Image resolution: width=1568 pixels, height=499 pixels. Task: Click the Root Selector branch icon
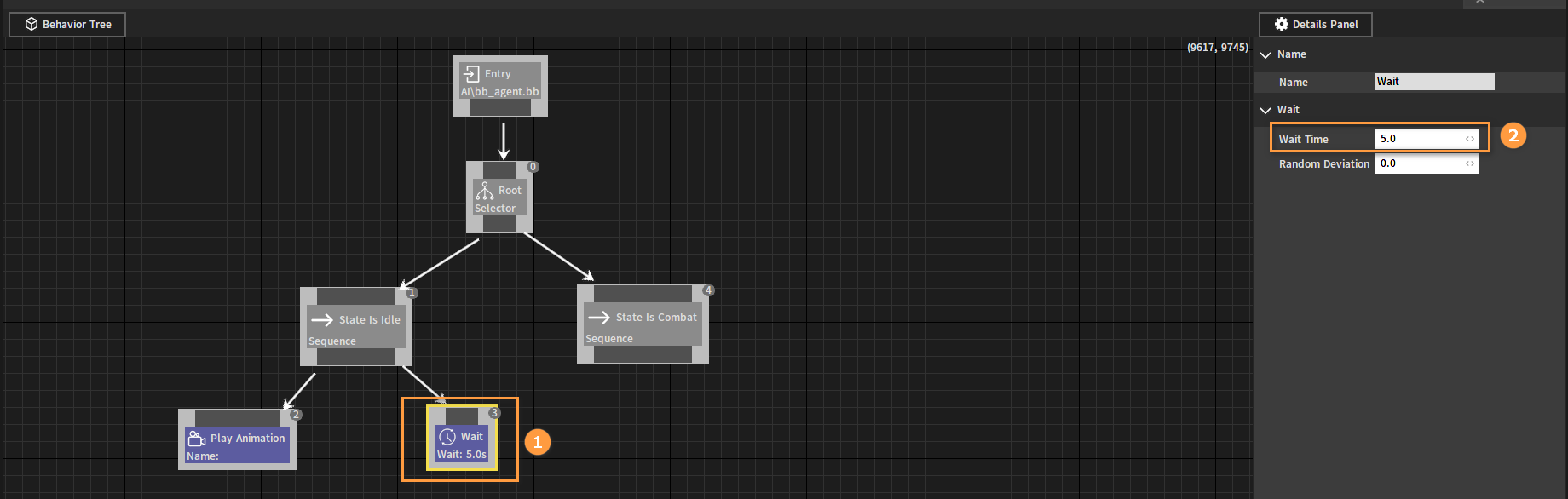(485, 191)
